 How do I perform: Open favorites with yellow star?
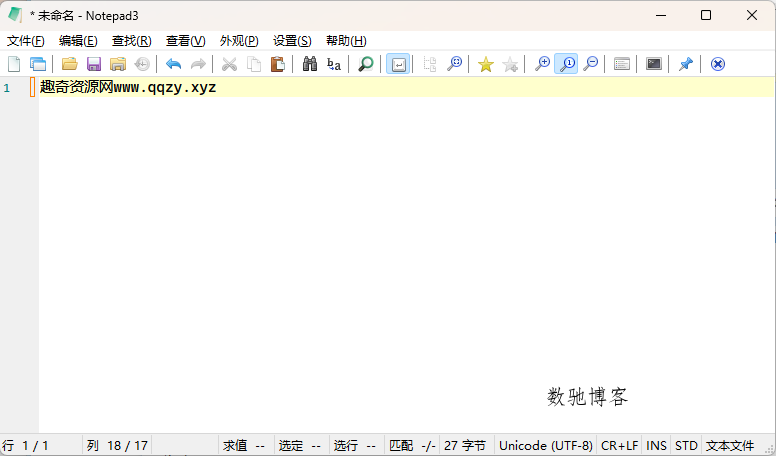coord(485,64)
